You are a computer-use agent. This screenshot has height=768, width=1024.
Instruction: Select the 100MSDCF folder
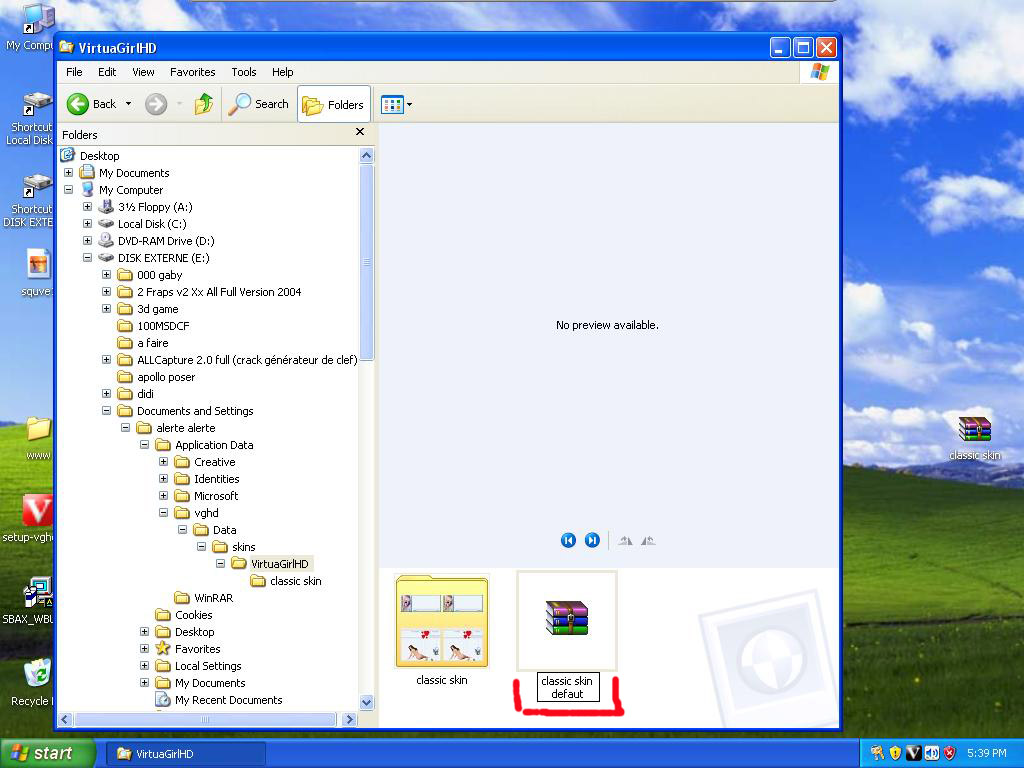pyautogui.click(x=163, y=326)
